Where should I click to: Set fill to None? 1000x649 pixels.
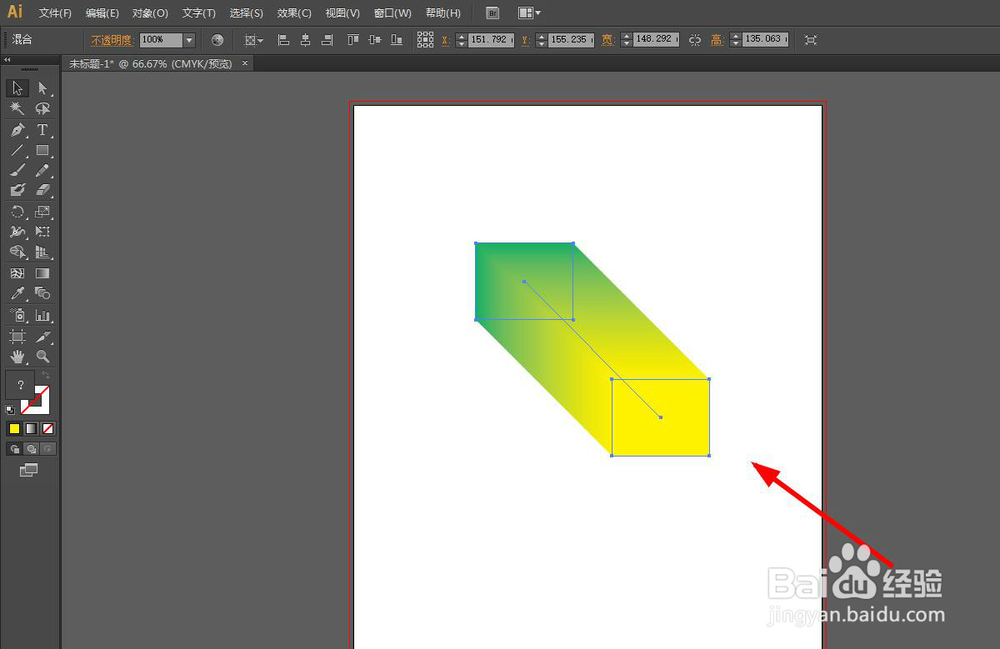pos(48,428)
